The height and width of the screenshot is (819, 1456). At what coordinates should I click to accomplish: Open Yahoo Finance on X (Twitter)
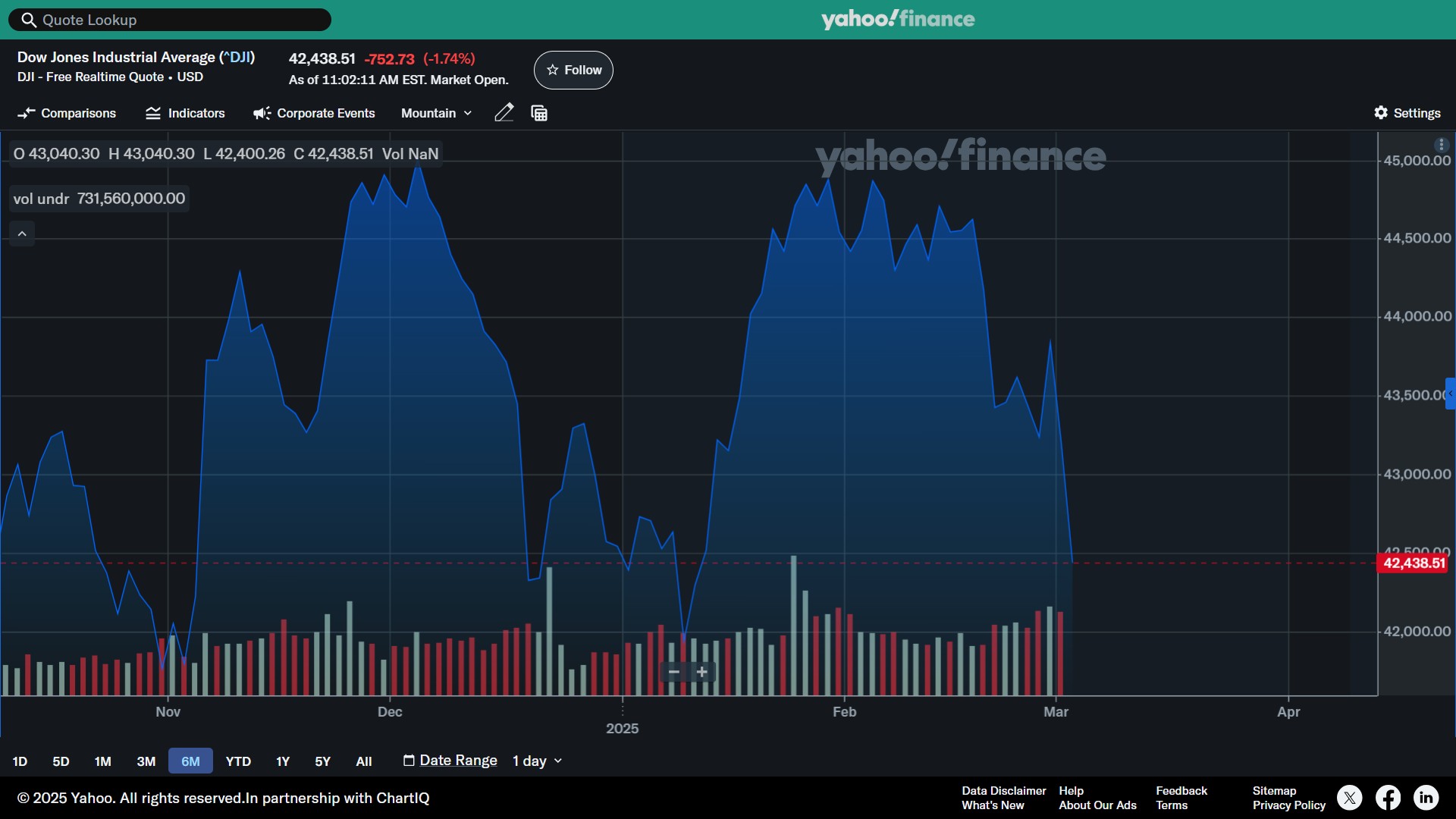tap(1349, 798)
